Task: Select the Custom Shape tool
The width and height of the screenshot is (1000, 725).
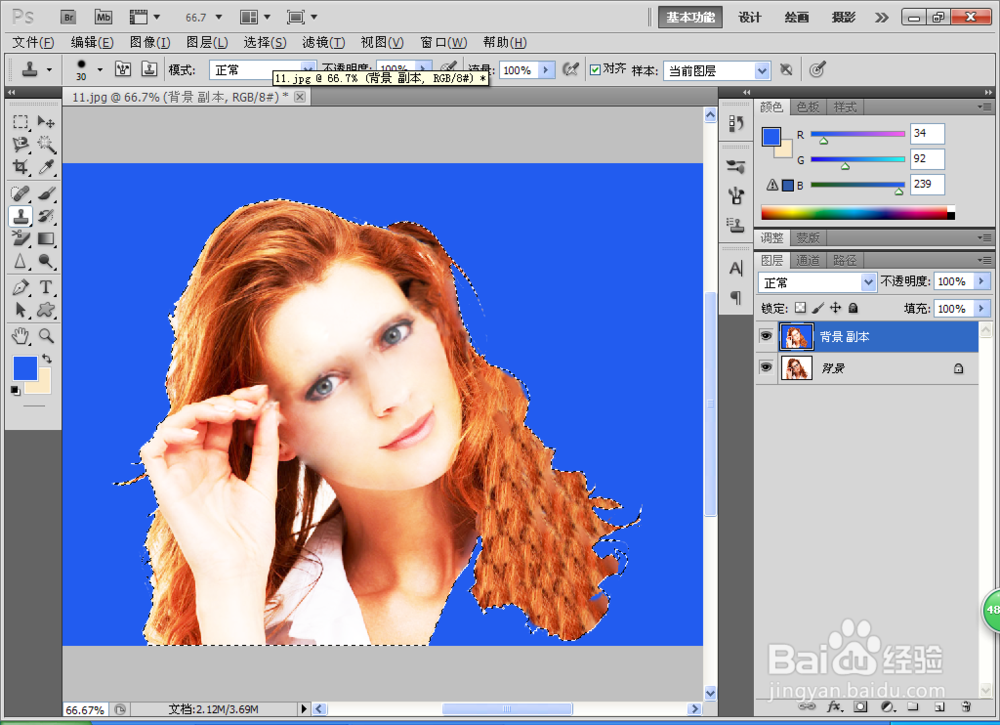Action: click(46, 311)
